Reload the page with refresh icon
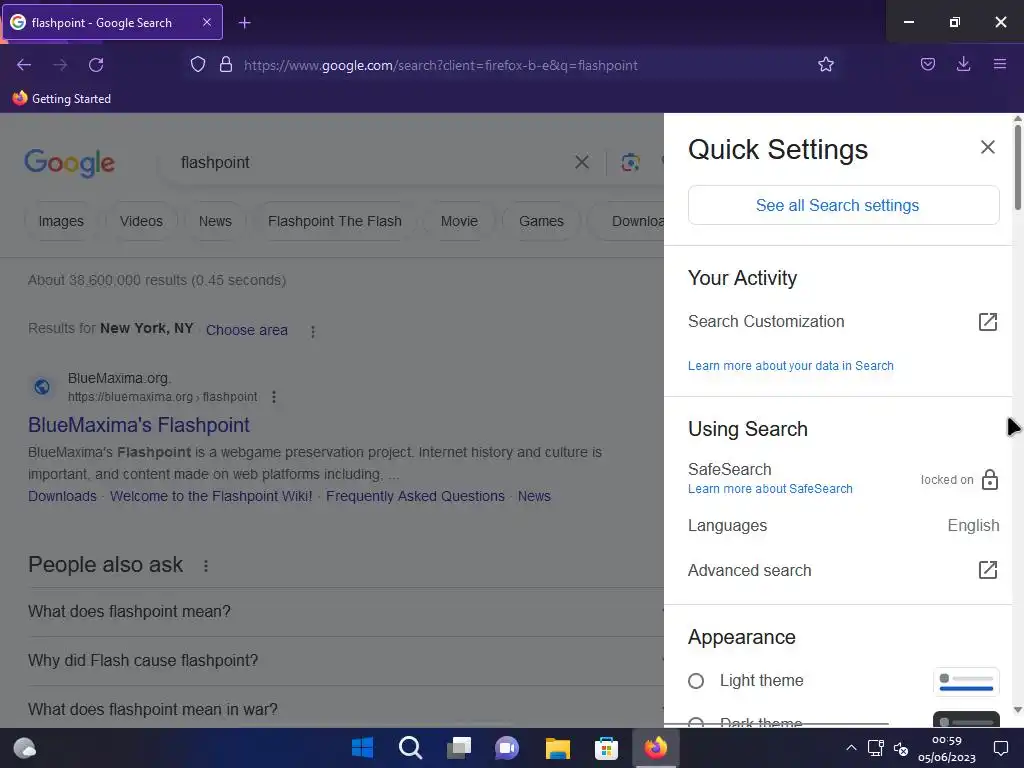The image size is (1024, 768). click(x=96, y=65)
